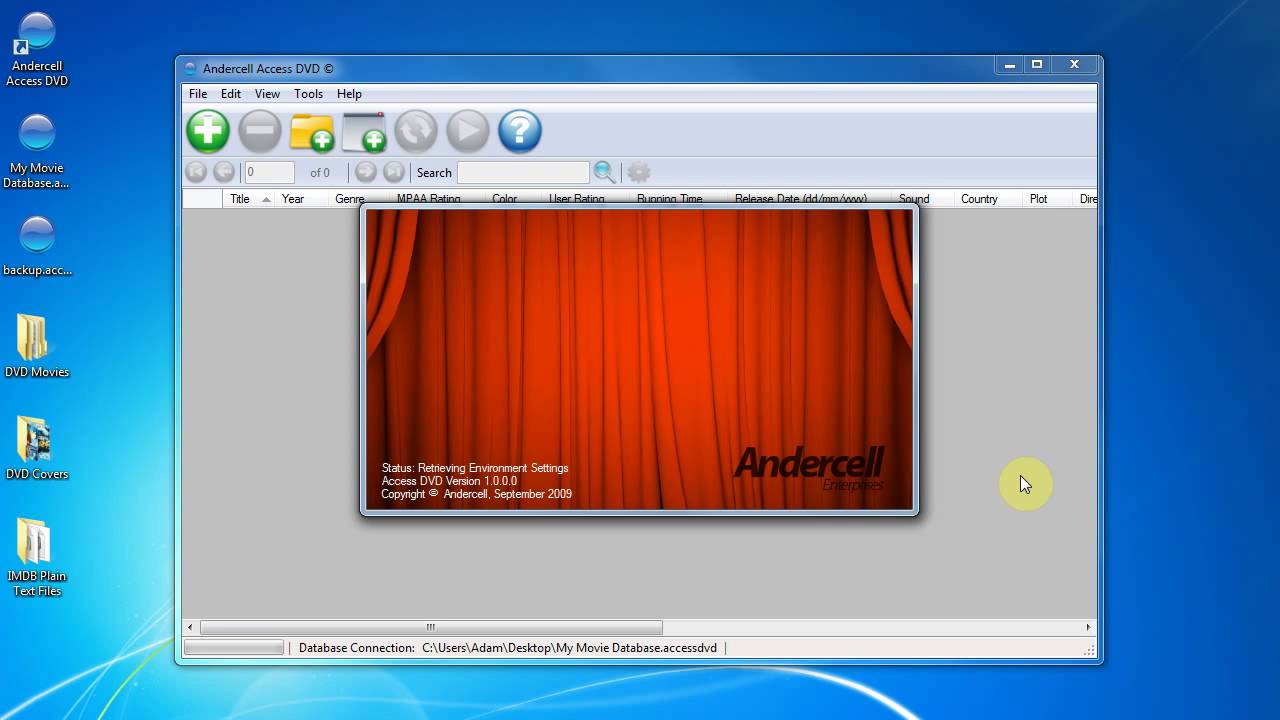Click the 'of 0' record count label
The image size is (1280, 720).
(320, 172)
